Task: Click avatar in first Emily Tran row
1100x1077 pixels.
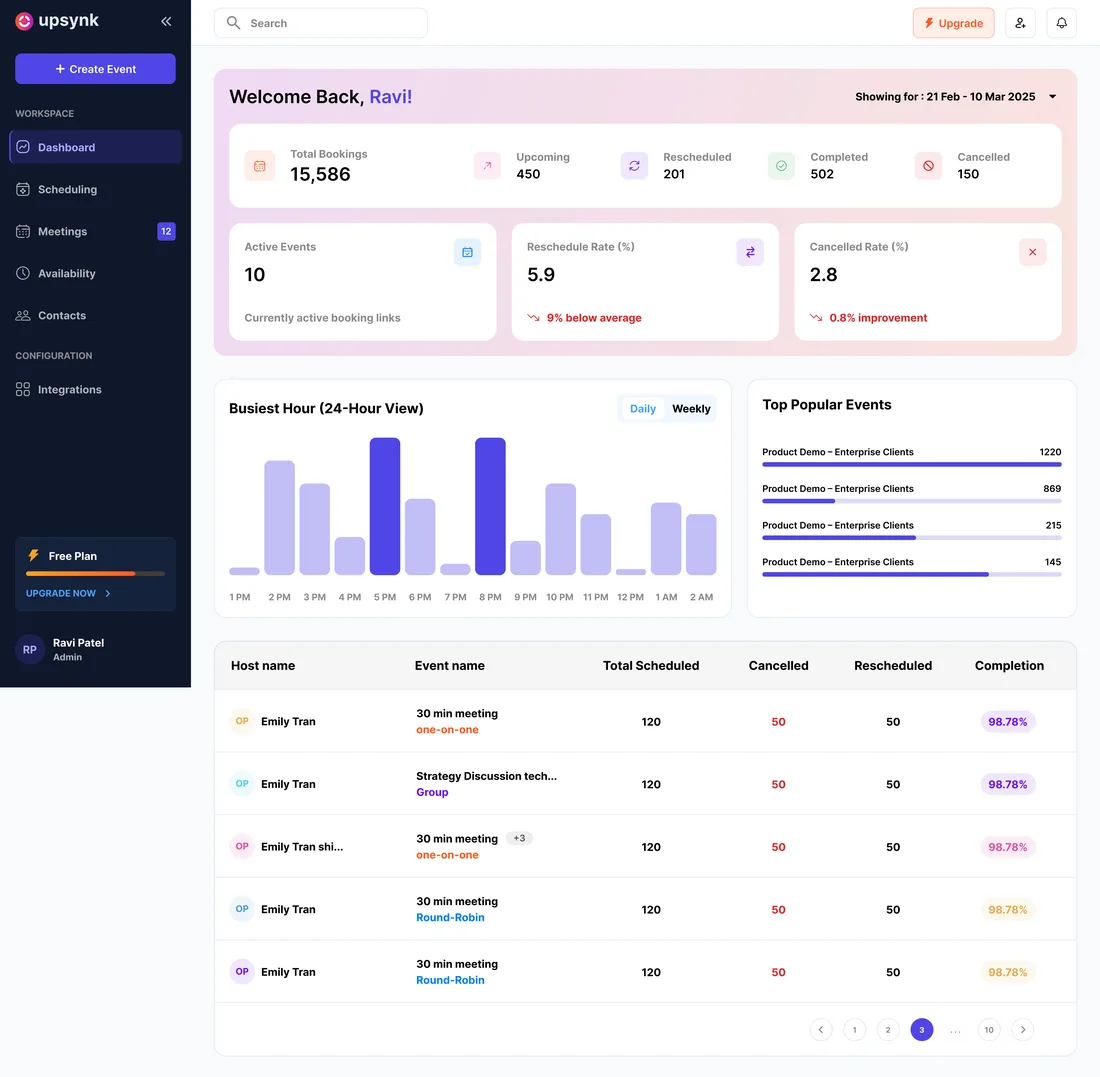Action: point(242,721)
